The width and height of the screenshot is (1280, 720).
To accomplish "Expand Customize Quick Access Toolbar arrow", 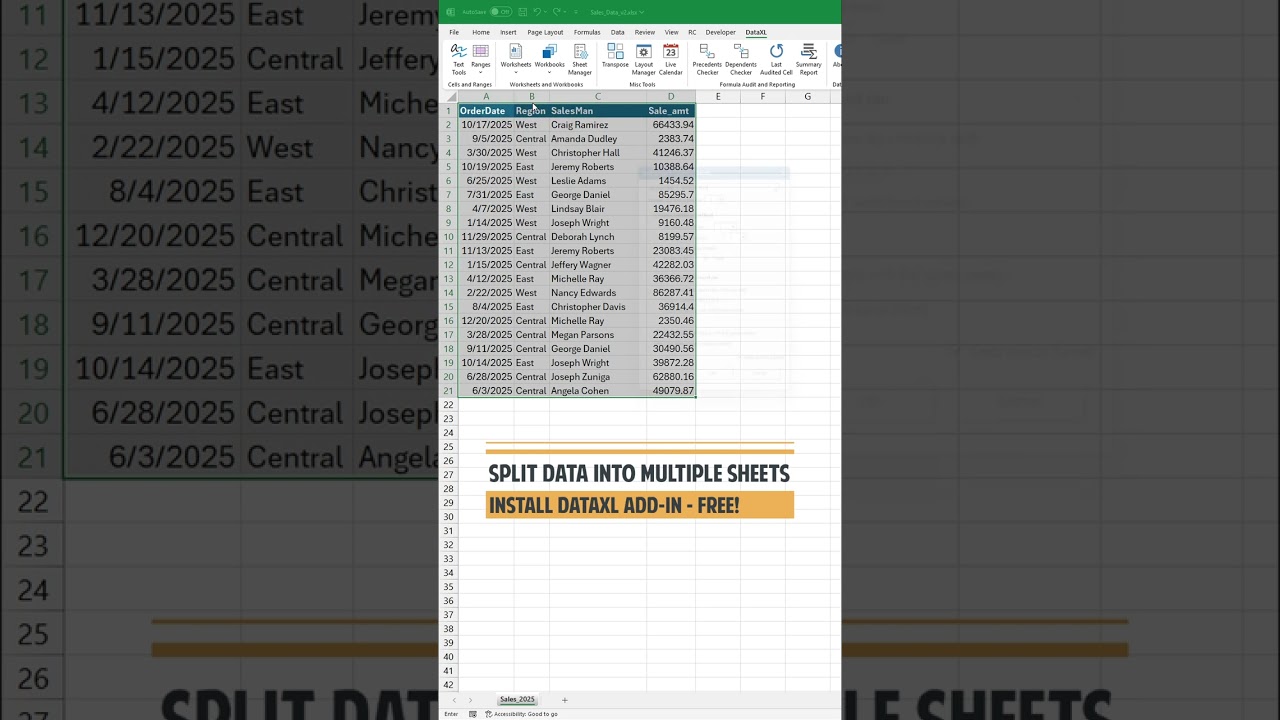I will 576,12.
